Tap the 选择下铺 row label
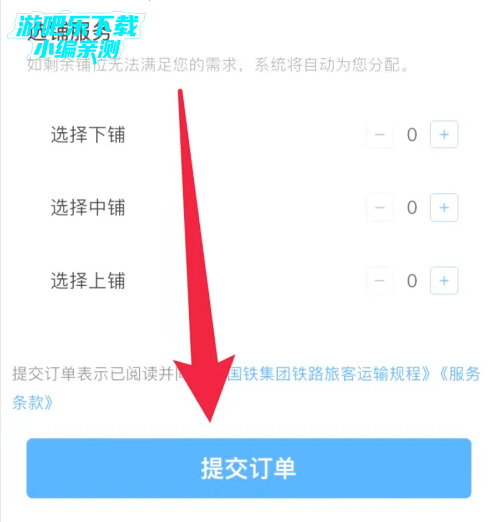The height and width of the screenshot is (522, 497). point(88,135)
